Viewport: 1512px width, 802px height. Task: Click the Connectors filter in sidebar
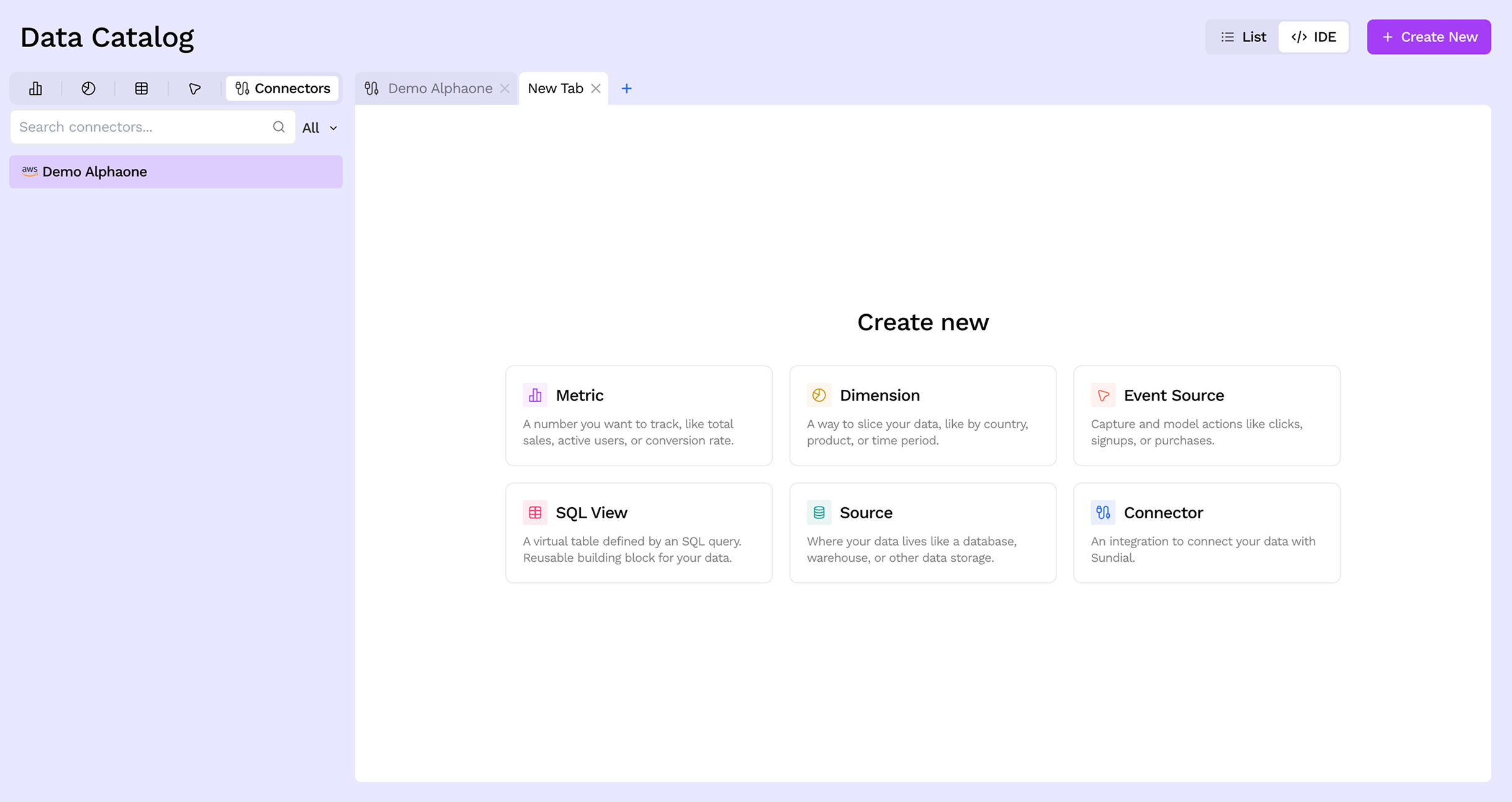tap(282, 88)
